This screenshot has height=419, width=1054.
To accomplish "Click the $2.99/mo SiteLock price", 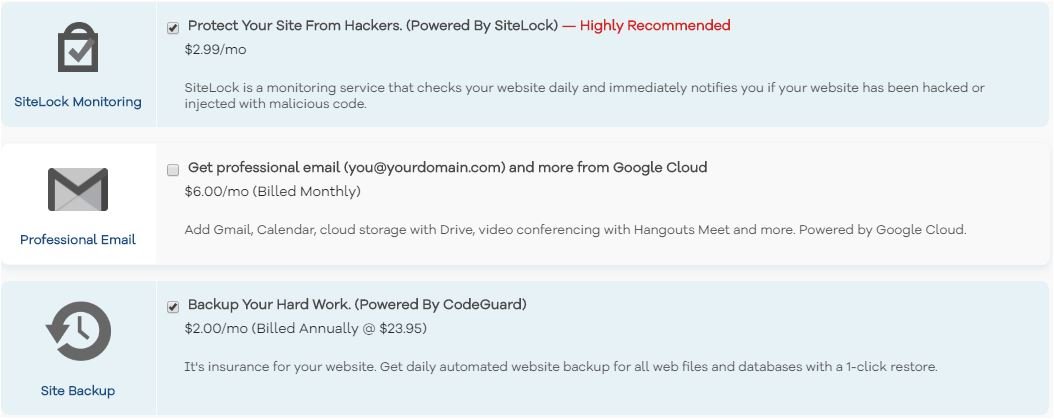I will (215, 50).
